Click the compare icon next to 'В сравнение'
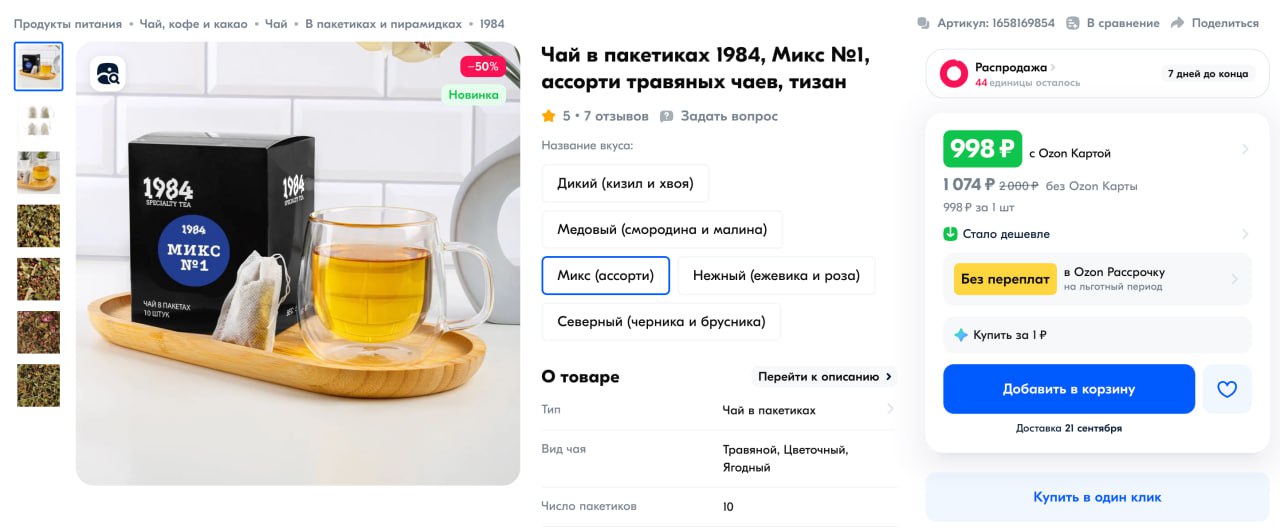The image size is (1280, 529). pos(1073,23)
